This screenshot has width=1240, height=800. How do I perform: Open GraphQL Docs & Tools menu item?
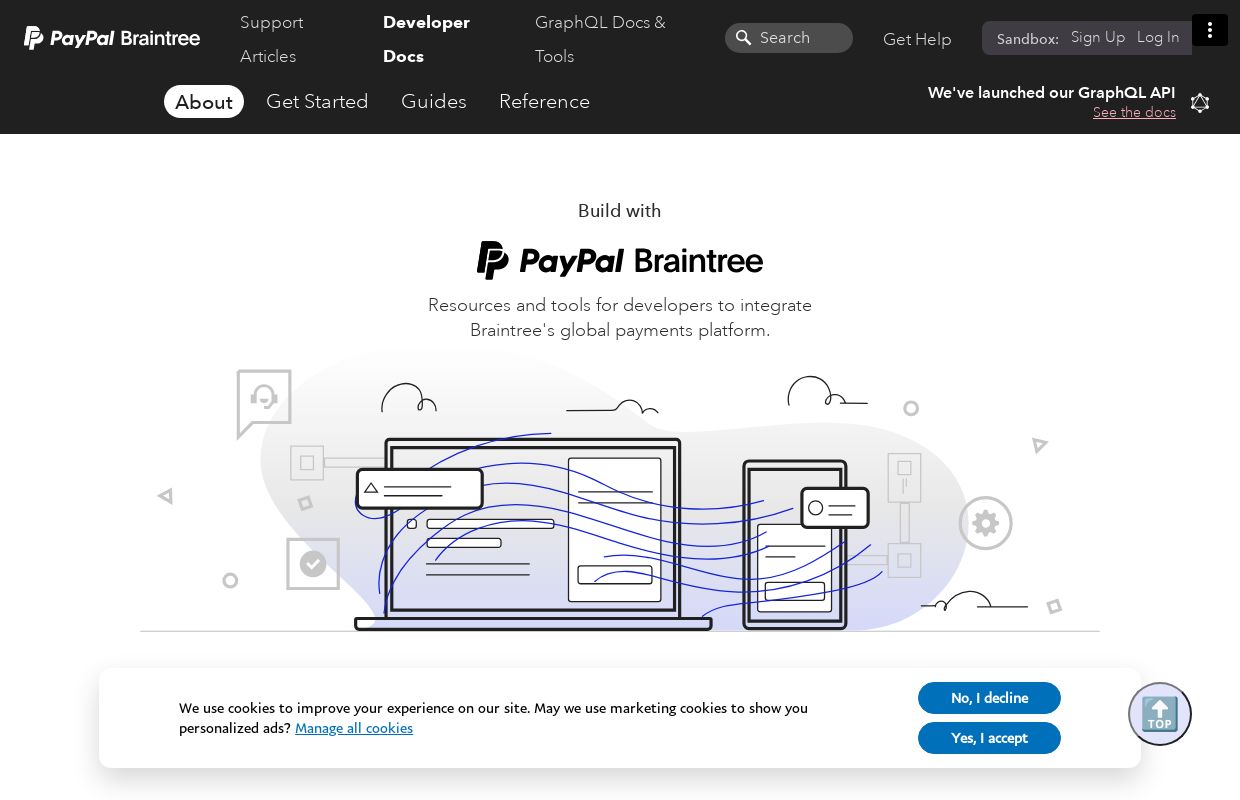pyautogui.click(x=600, y=39)
